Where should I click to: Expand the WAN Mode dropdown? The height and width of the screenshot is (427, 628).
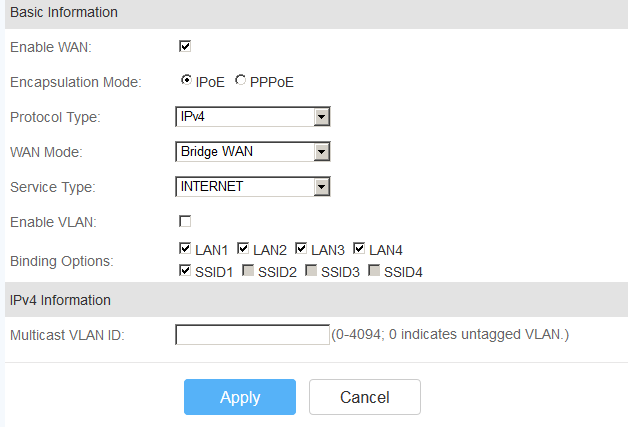[253, 151]
